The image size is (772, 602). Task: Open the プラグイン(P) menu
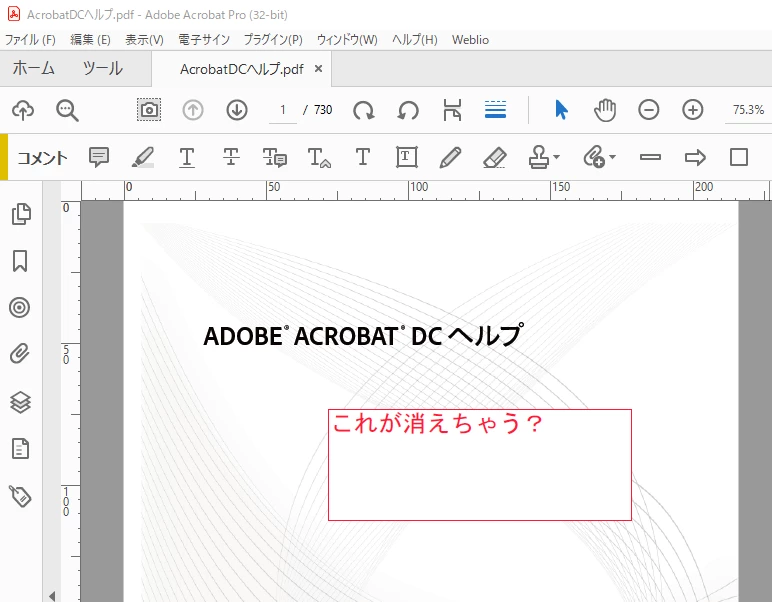tap(273, 40)
